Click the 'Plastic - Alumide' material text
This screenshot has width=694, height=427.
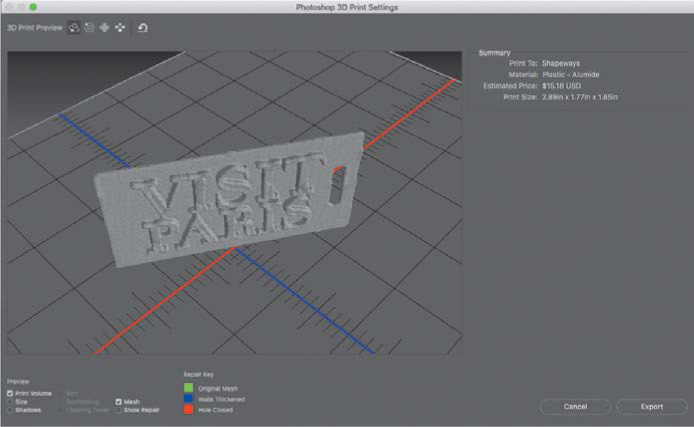point(571,74)
